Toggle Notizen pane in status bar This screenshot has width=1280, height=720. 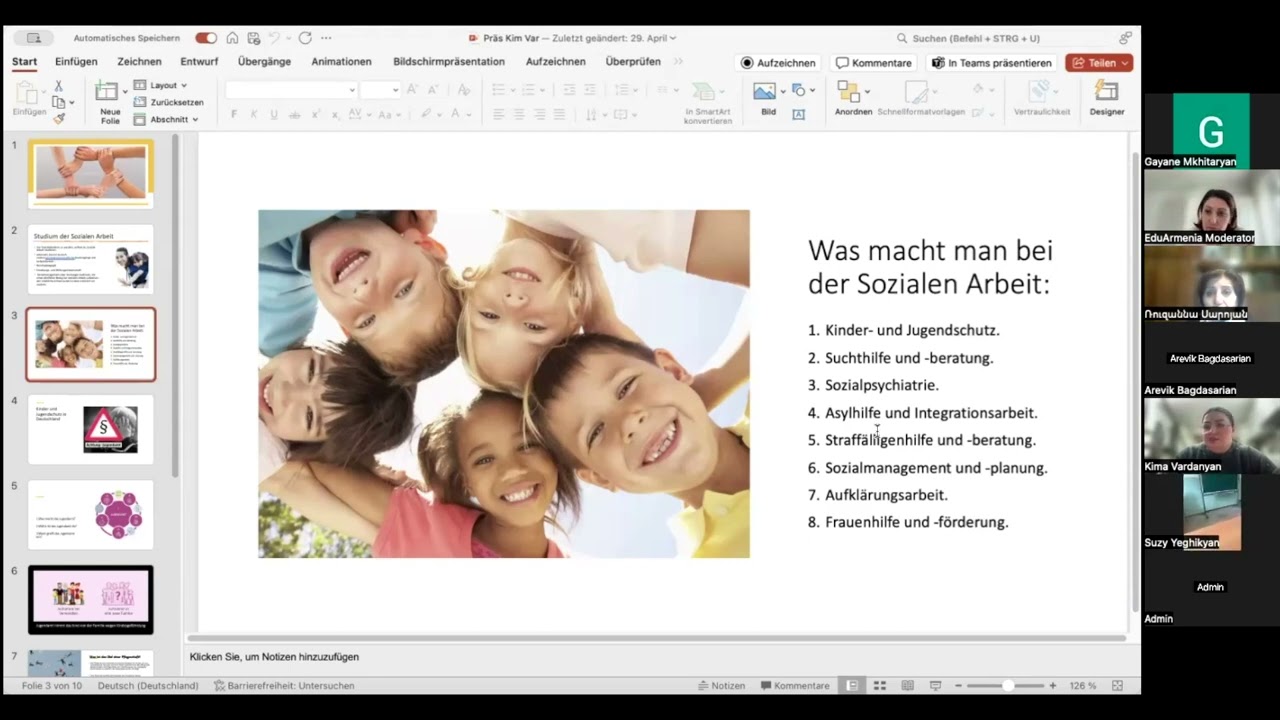point(722,685)
